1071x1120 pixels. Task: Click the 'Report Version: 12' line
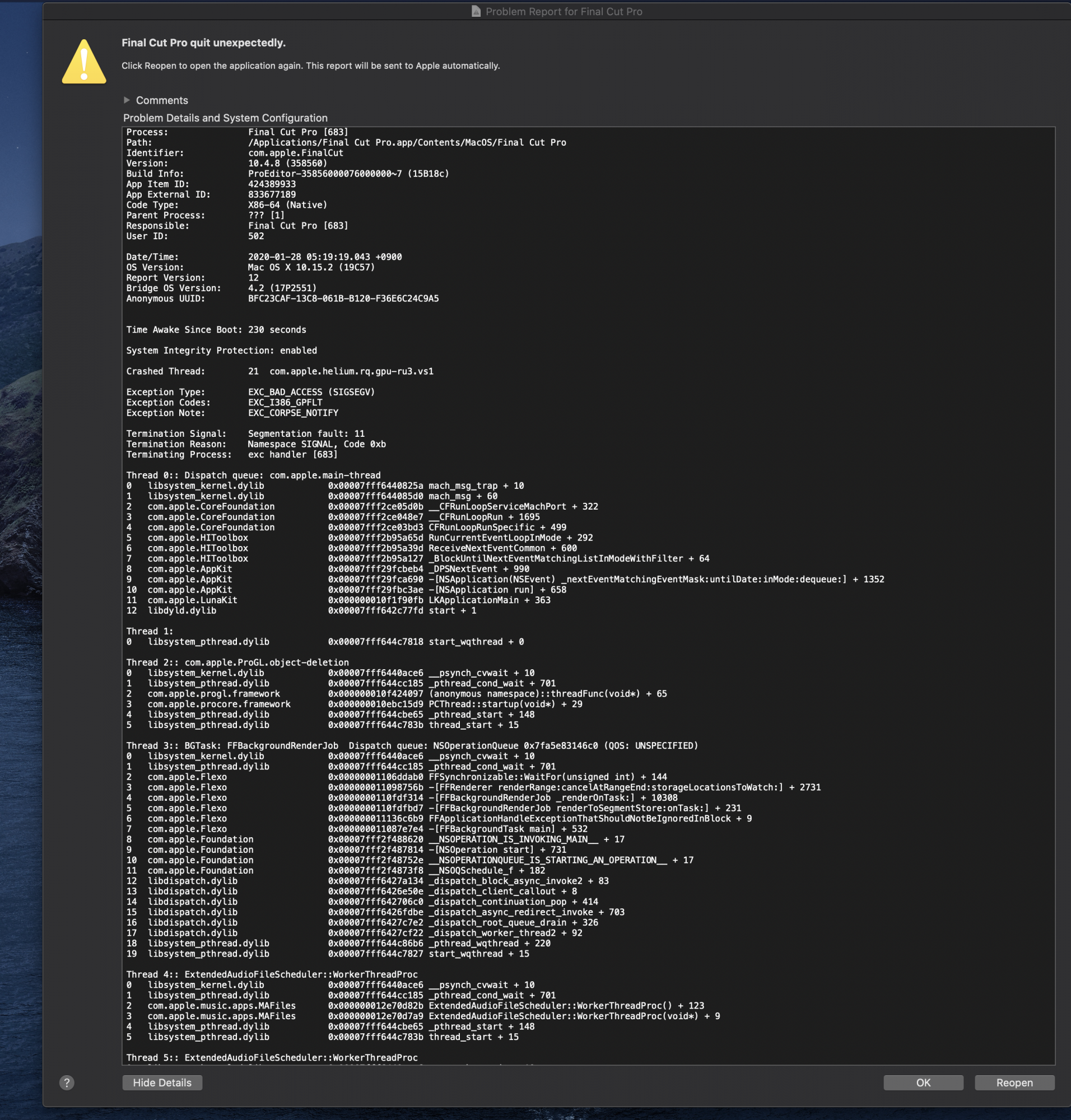(x=192, y=277)
